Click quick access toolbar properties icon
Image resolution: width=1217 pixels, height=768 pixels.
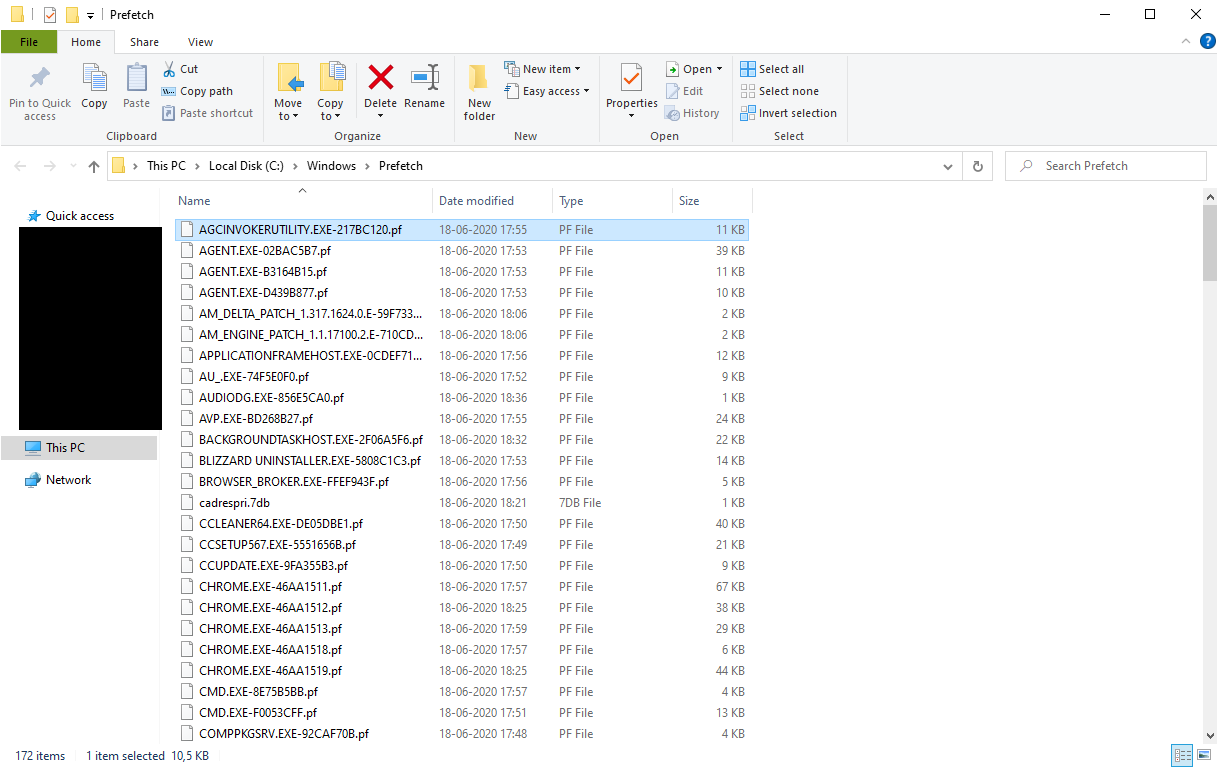coord(50,15)
